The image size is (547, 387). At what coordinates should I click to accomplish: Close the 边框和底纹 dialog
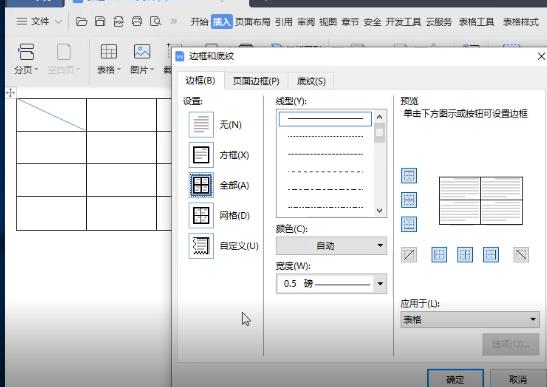(541, 56)
